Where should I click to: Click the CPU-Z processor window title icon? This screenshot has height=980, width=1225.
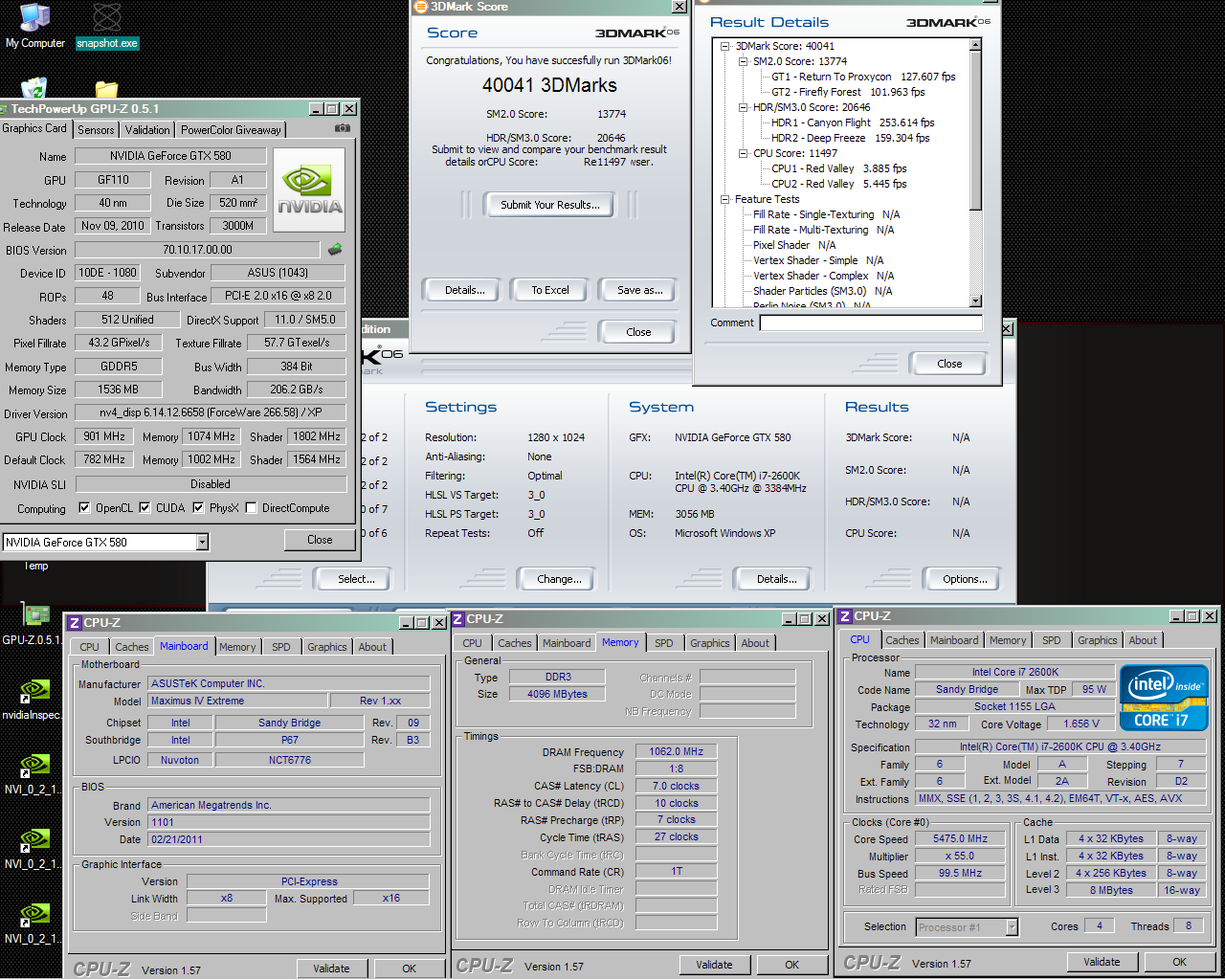845,616
